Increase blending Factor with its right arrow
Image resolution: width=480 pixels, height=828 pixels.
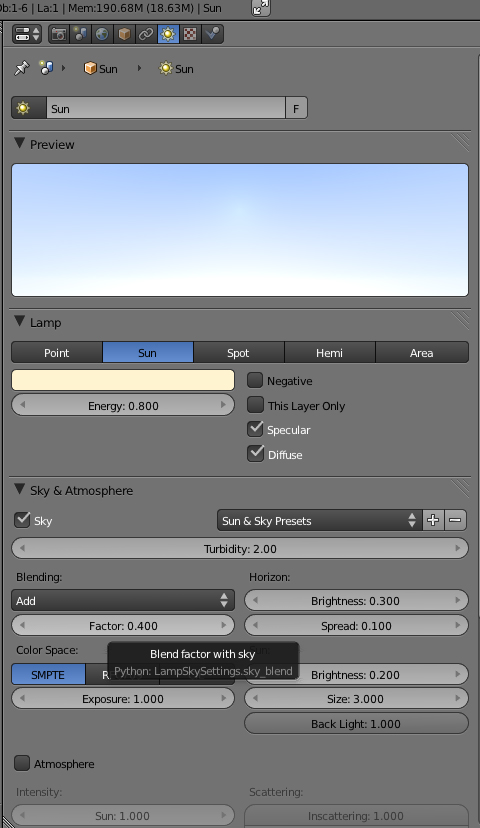pyautogui.click(x=223, y=626)
